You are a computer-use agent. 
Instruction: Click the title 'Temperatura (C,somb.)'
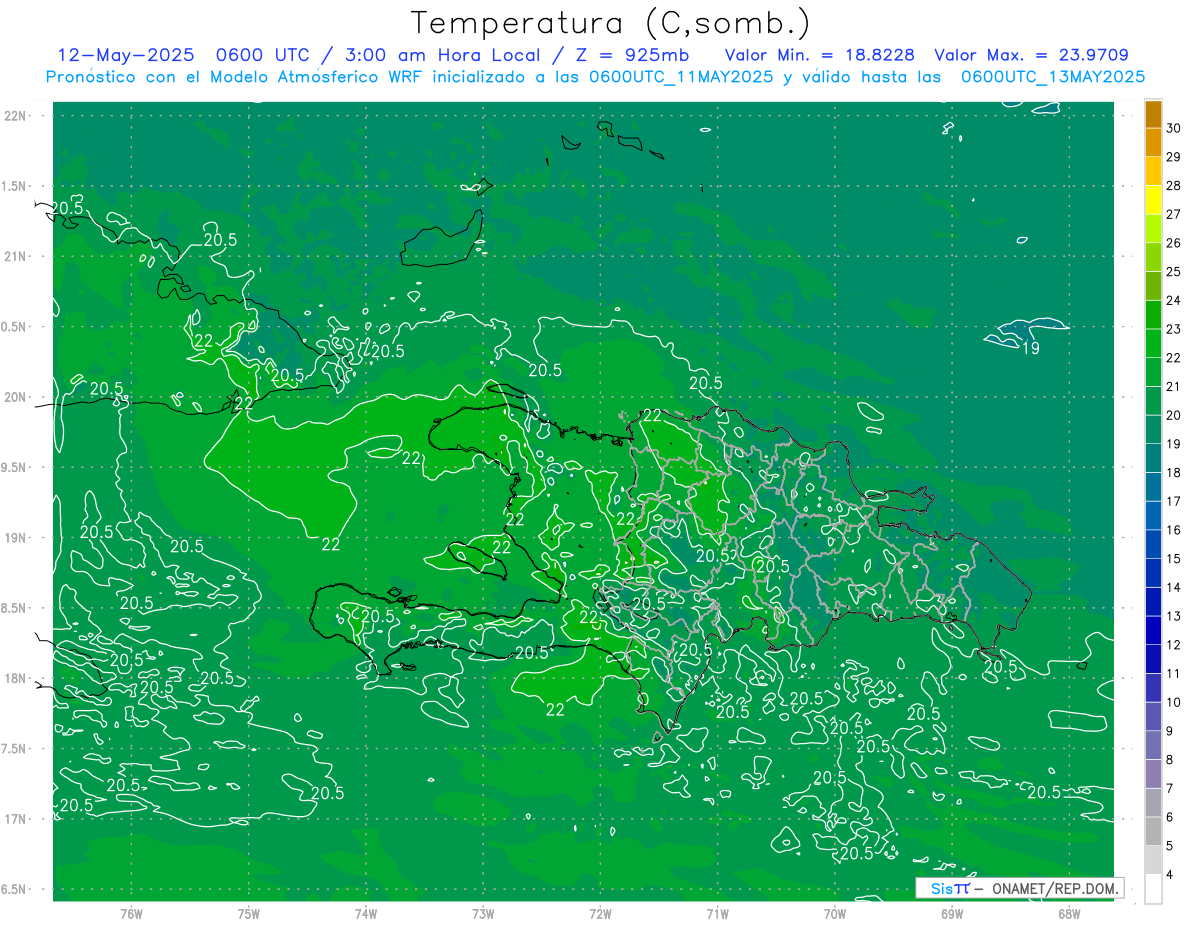[x=611, y=24]
